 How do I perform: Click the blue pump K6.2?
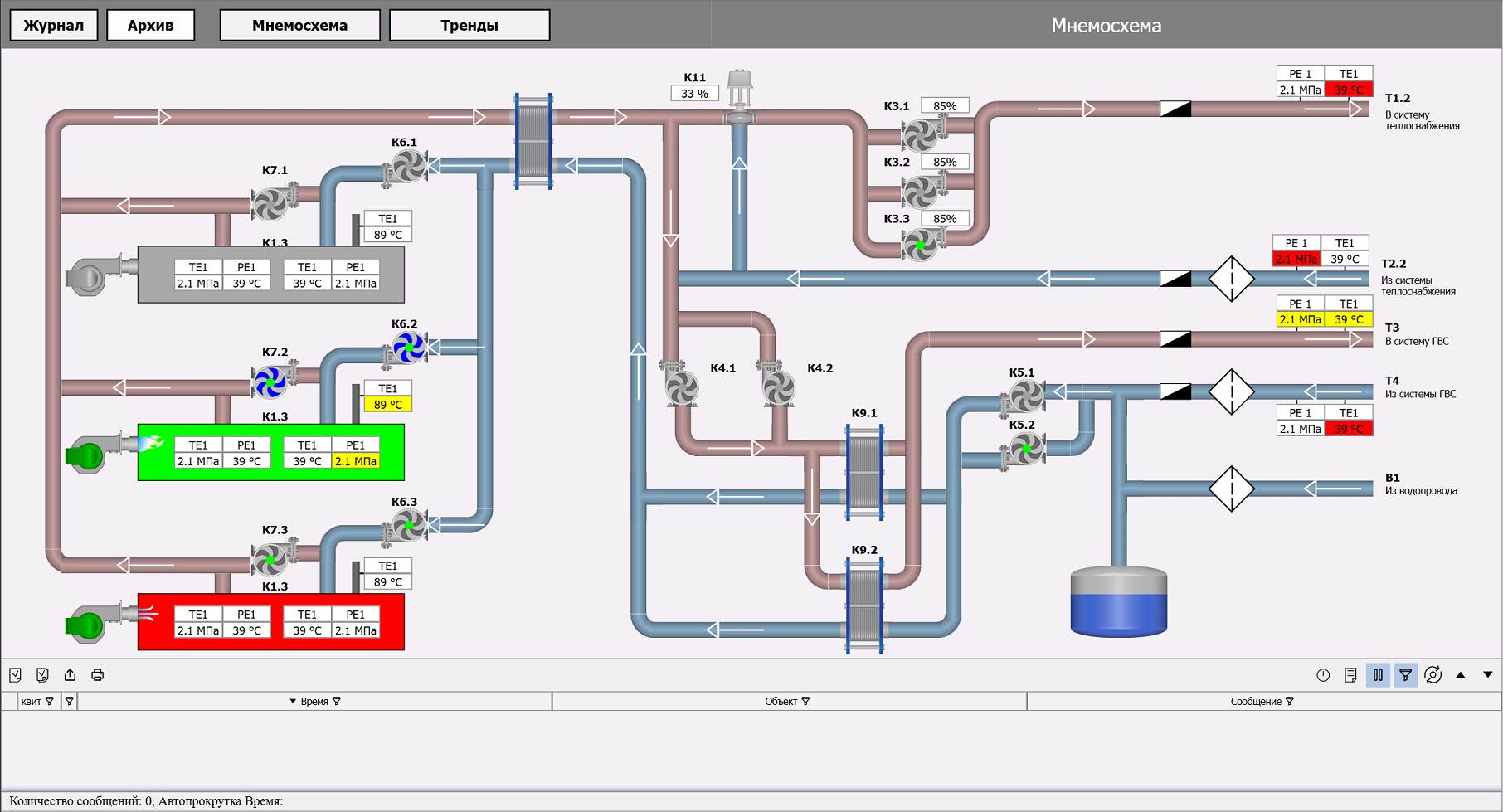click(407, 348)
